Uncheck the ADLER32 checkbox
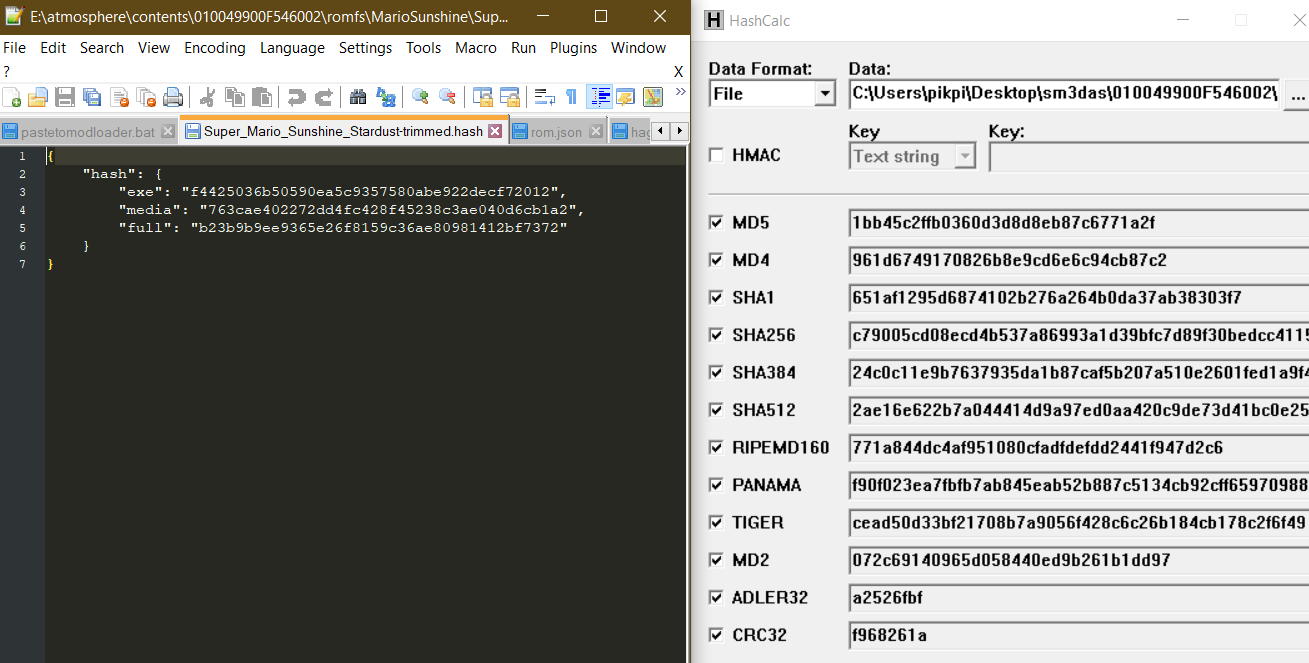This screenshot has height=663, width=1309. click(716, 597)
